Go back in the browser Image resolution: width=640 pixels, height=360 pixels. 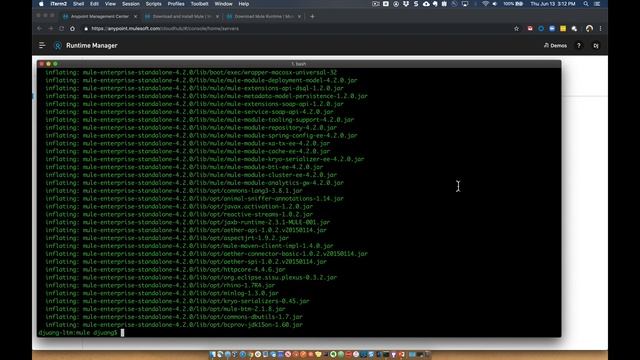pos(40,29)
